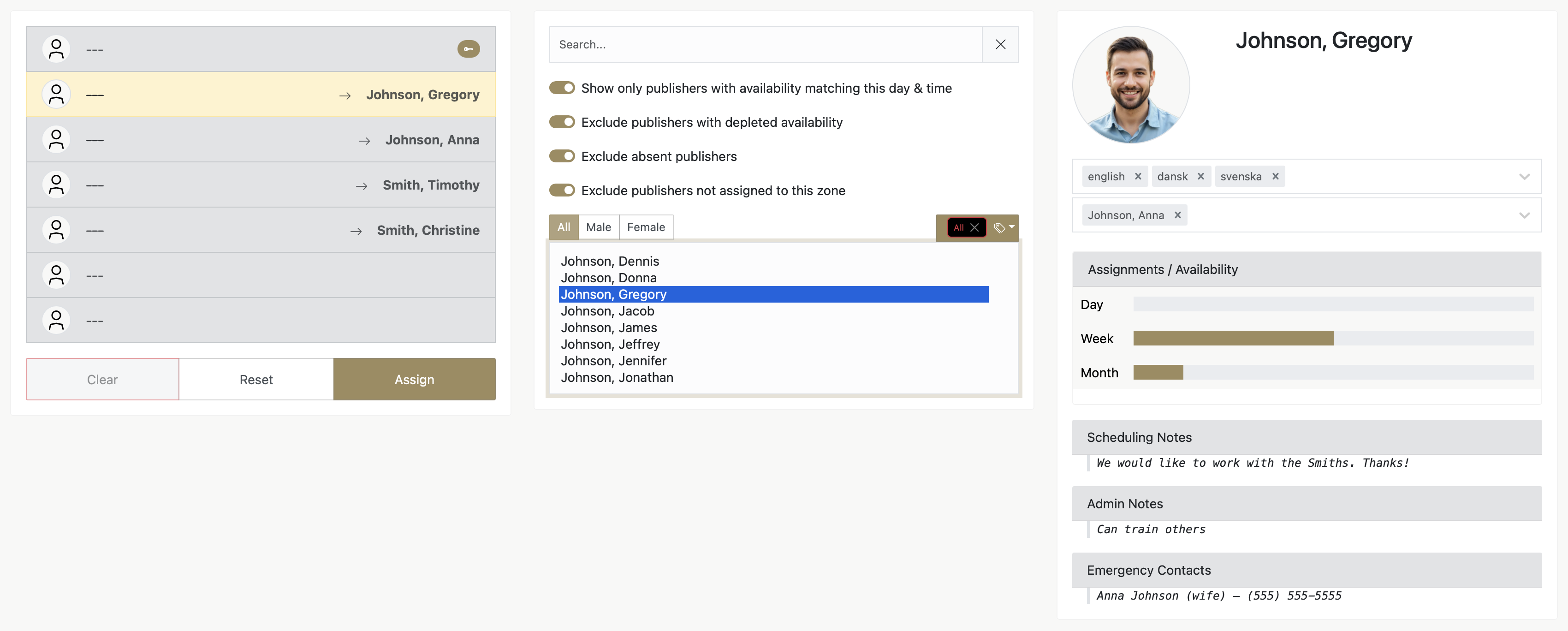
Task: Click person icon in the last empty slot
Action: 56,321
